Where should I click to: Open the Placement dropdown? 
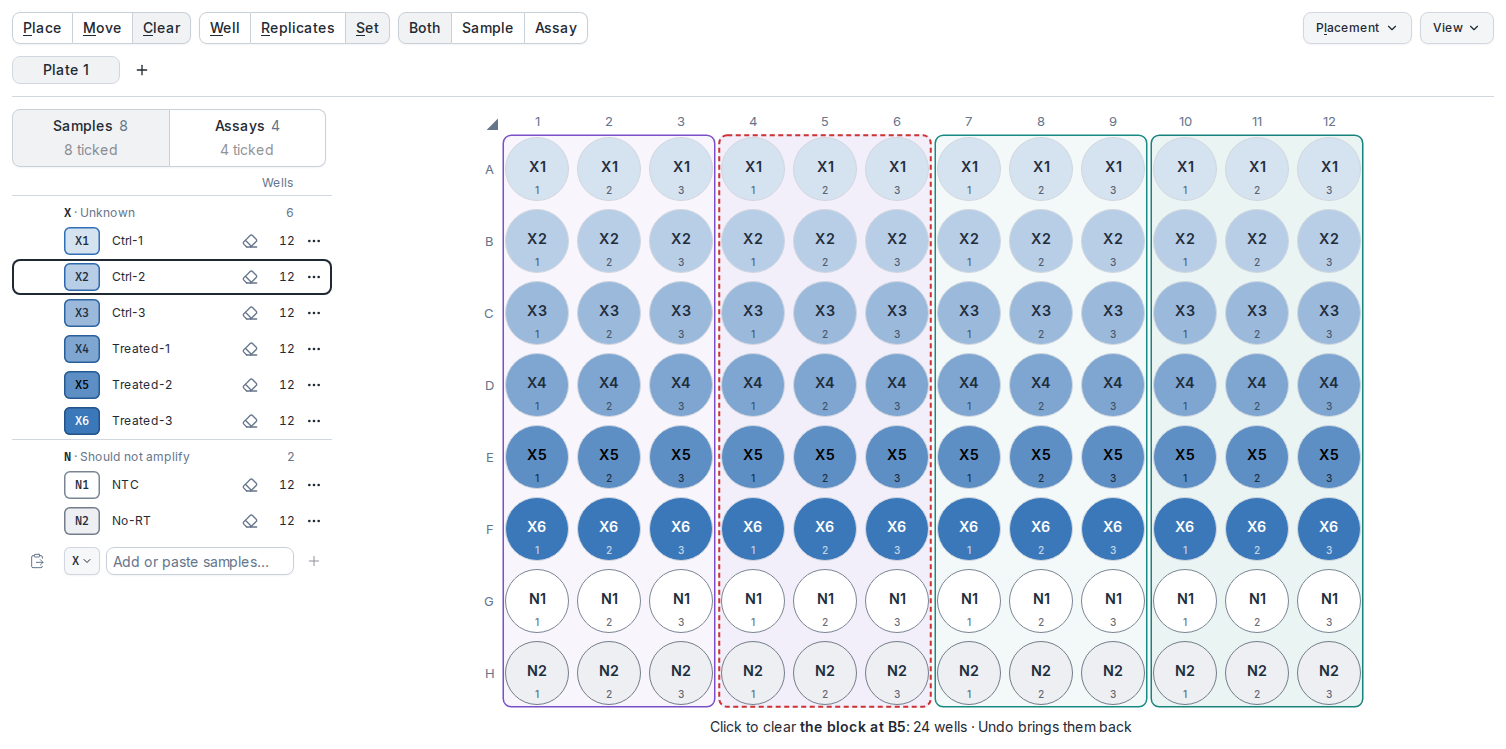[1357, 28]
